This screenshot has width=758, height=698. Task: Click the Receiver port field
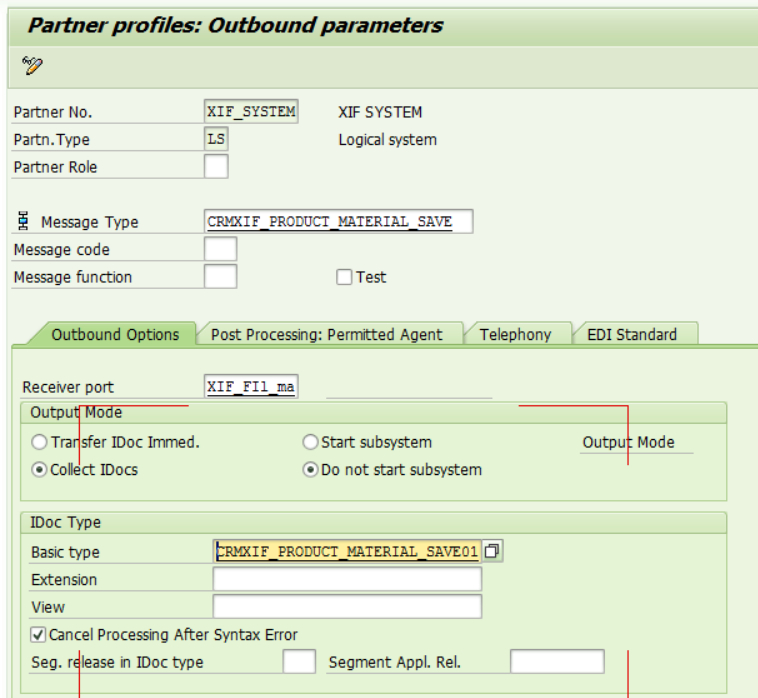coord(251,387)
